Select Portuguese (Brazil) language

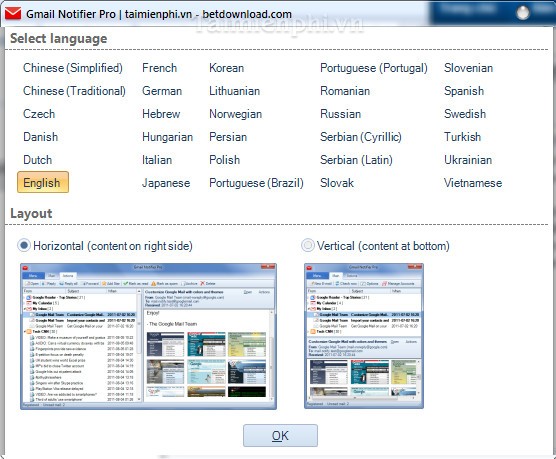tap(256, 183)
